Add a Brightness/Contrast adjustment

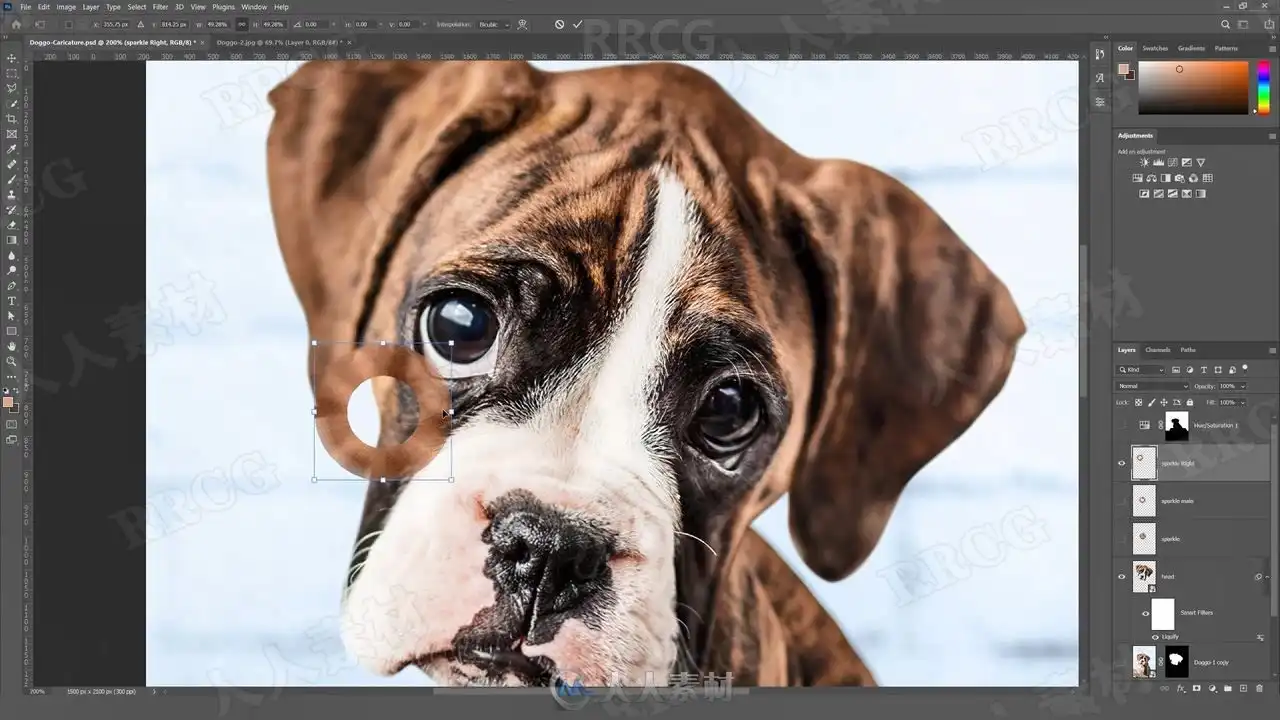[1144, 162]
